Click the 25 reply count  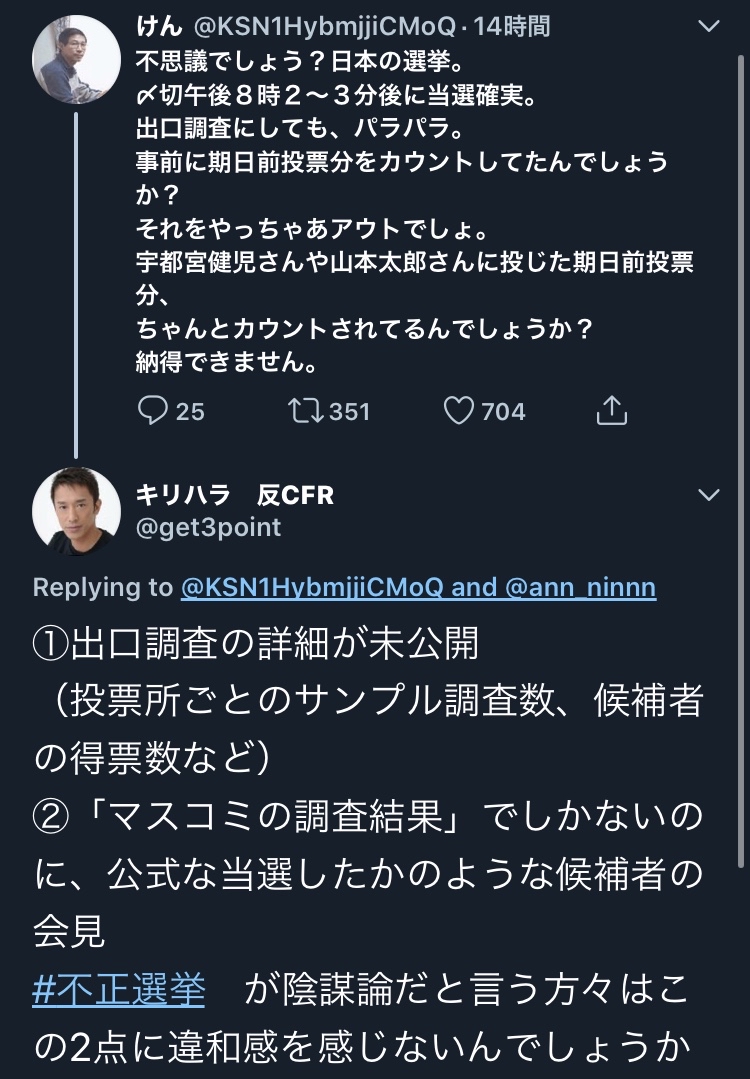click(x=189, y=411)
